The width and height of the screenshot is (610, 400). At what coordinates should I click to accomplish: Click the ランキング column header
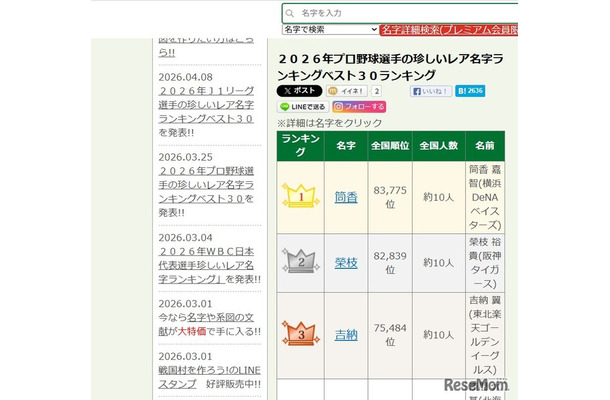click(300, 146)
